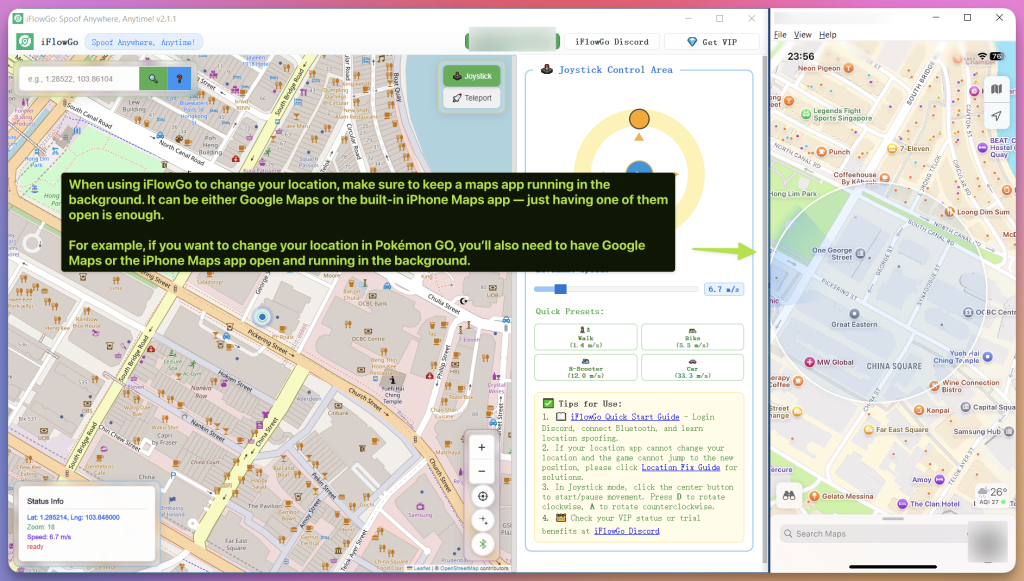Click the Spoof Anywhere, Anytime! badge
Image resolution: width=1024 pixels, height=581 pixels.
click(x=143, y=42)
